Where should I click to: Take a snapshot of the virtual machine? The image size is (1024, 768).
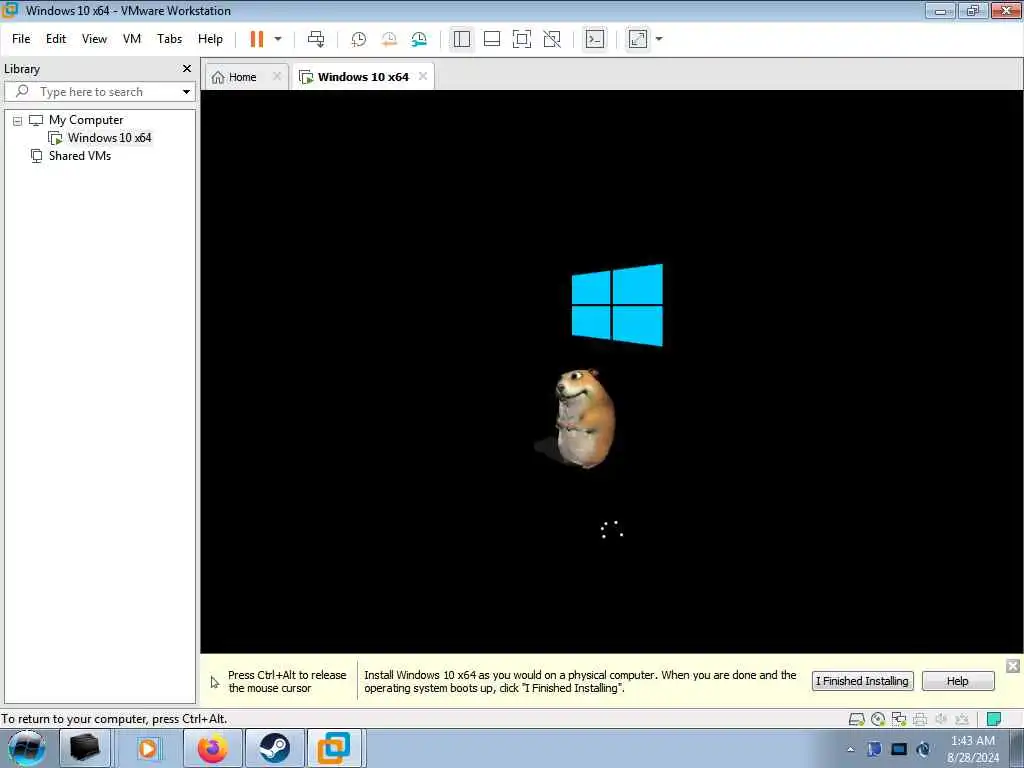tap(359, 39)
